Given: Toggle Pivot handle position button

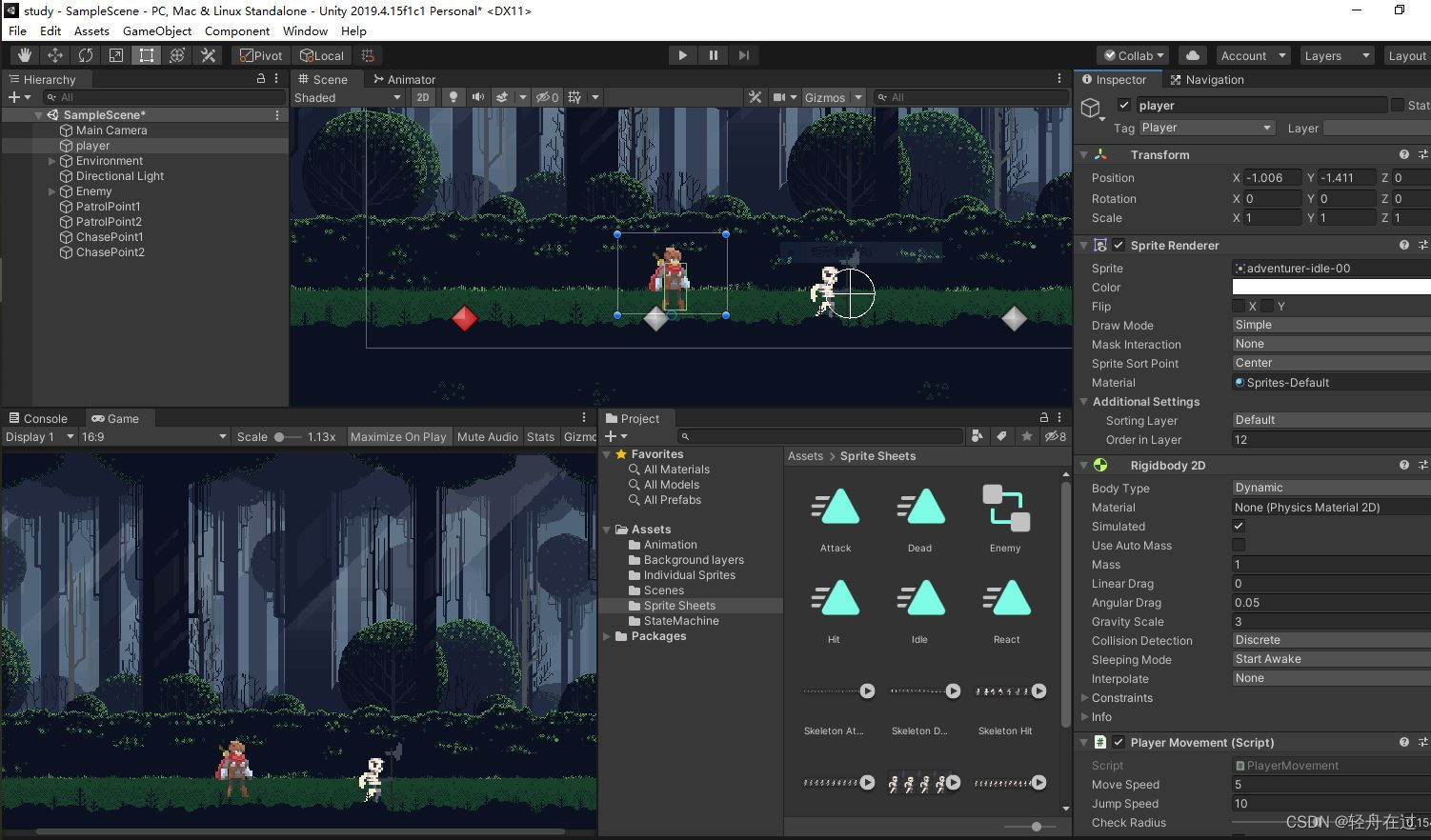Looking at the screenshot, I should tap(261, 55).
